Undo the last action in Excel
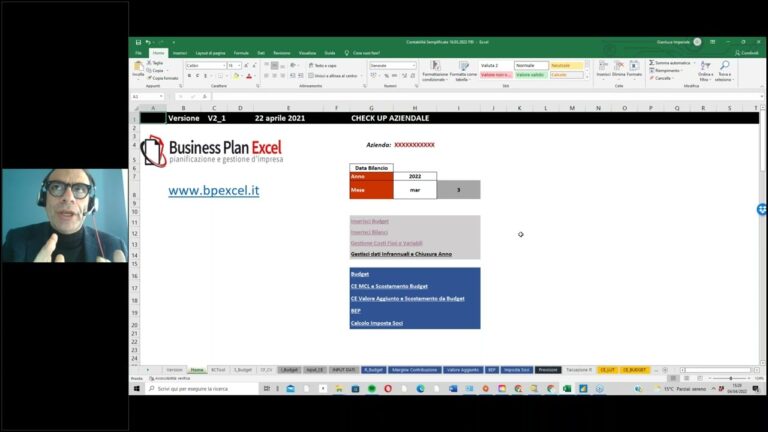Image resolution: width=768 pixels, height=432 pixels. (148, 43)
